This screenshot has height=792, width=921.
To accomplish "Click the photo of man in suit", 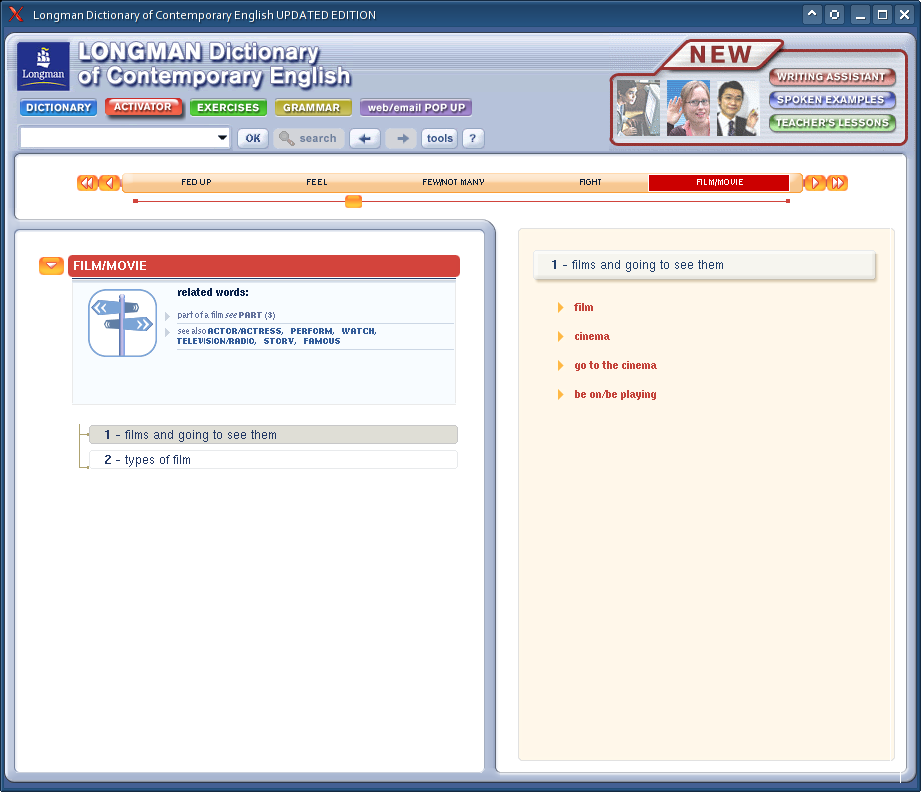I will [738, 108].
